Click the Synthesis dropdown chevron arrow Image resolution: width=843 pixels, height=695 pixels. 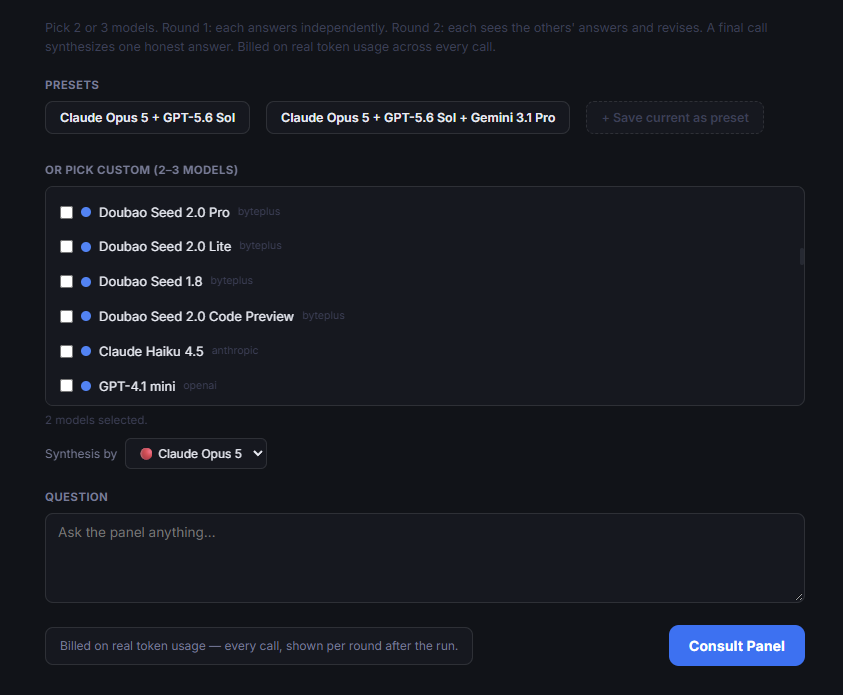click(258, 454)
